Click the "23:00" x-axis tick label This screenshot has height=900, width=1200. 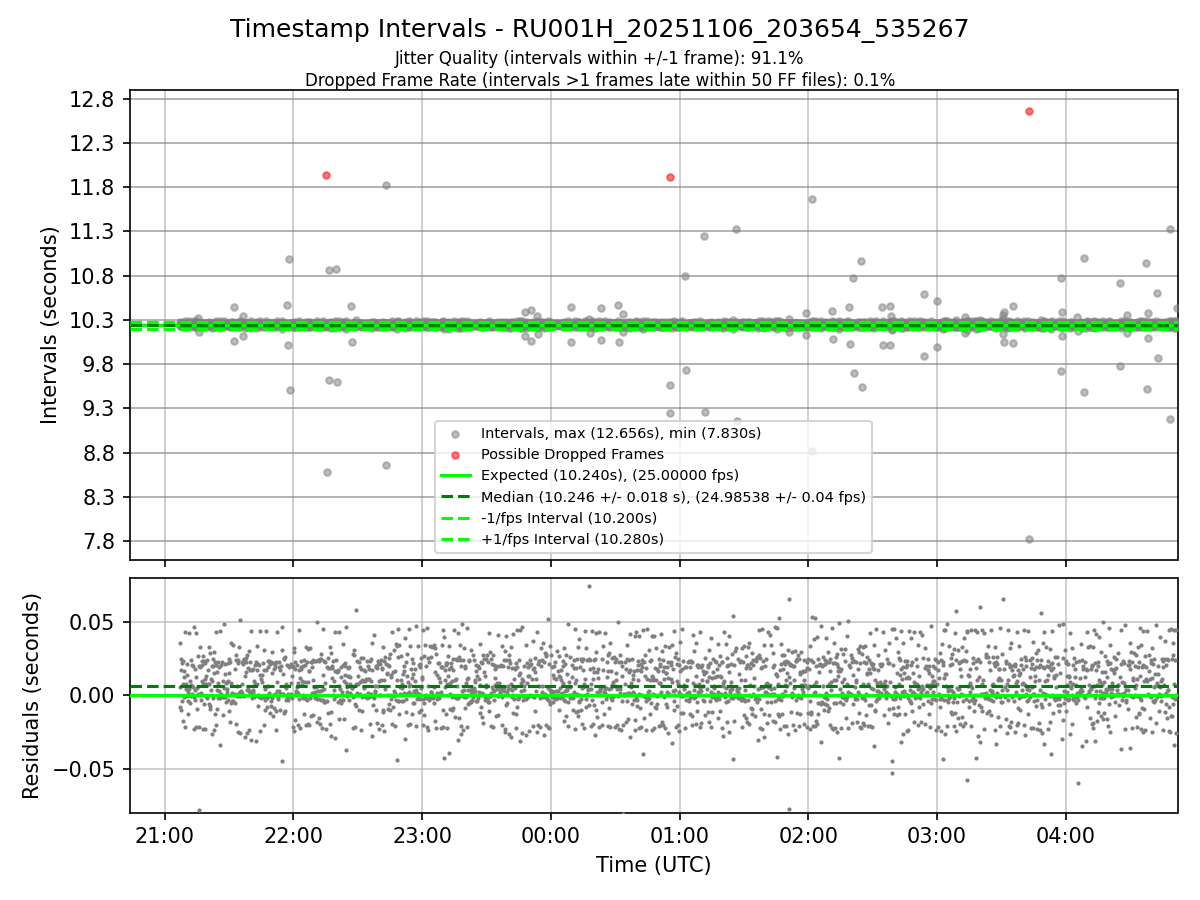click(422, 834)
